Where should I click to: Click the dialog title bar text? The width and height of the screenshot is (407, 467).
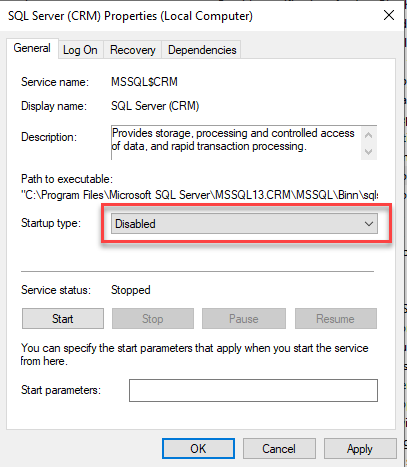[x=130, y=16]
